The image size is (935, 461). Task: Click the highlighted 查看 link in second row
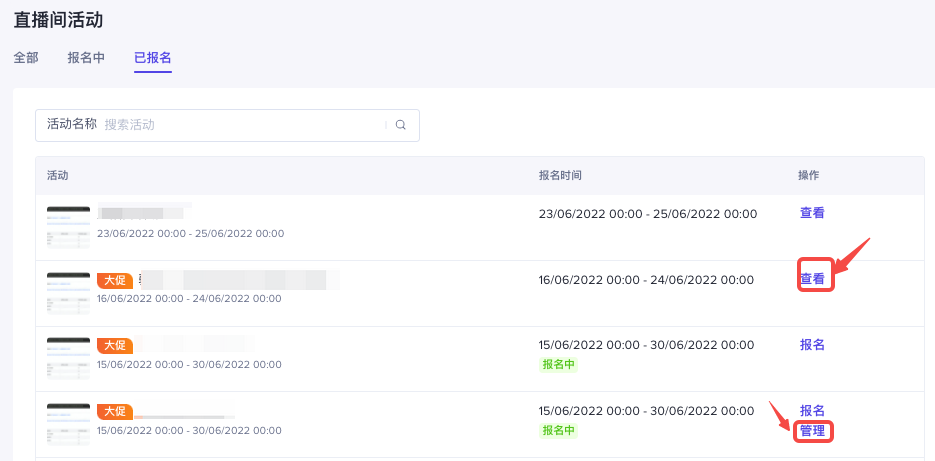[813, 279]
